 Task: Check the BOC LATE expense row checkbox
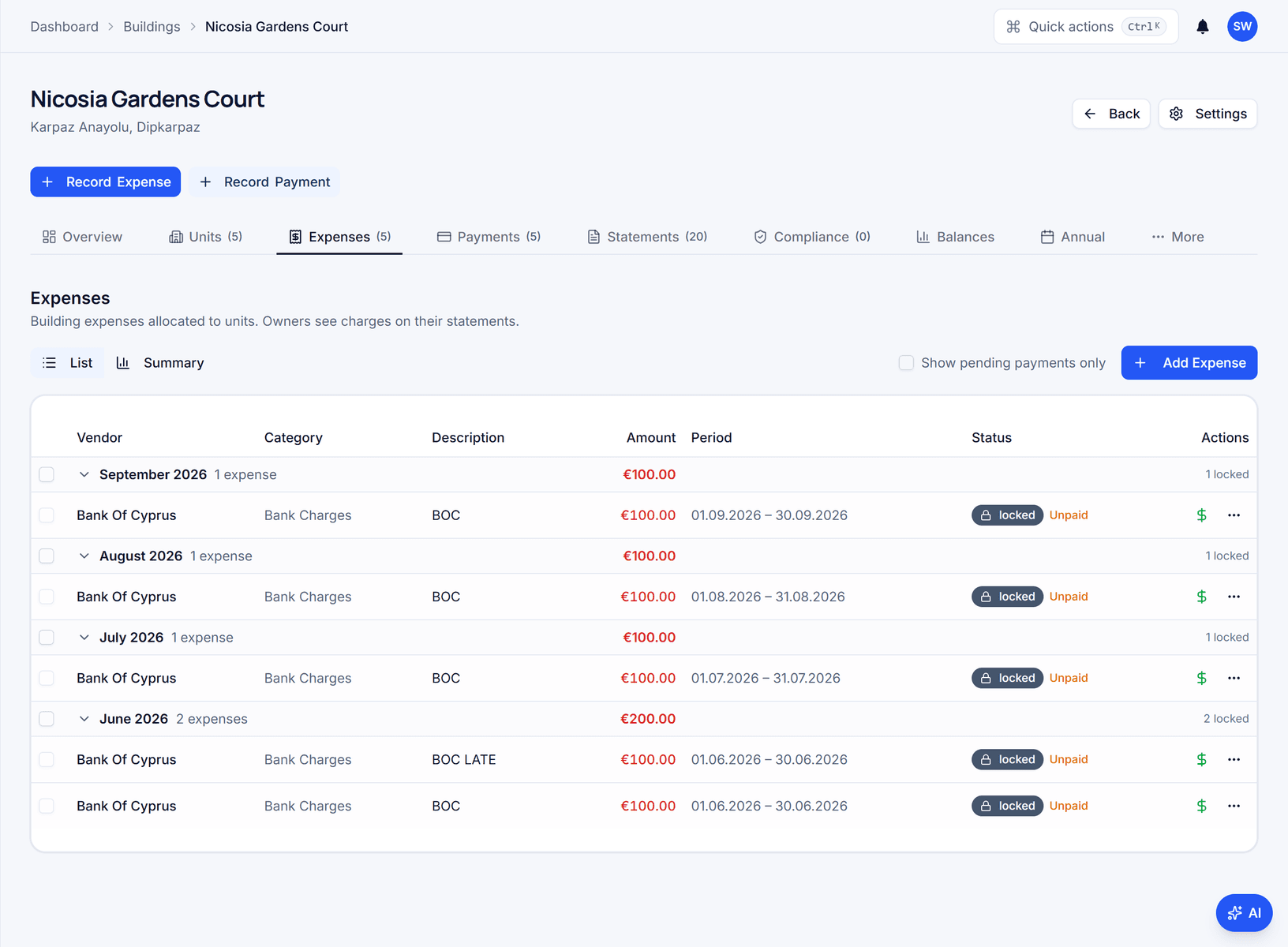[x=47, y=759]
